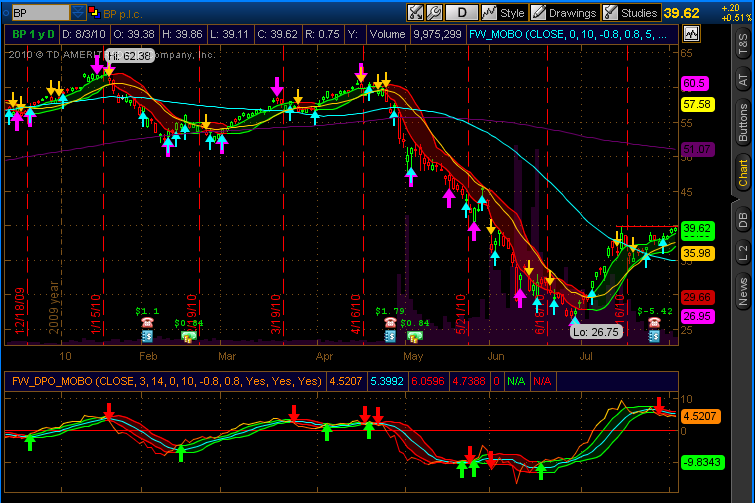Screen dimensions: 755x503
Task: Click the 4/16/10 expiration date marker
Action: click(356, 314)
